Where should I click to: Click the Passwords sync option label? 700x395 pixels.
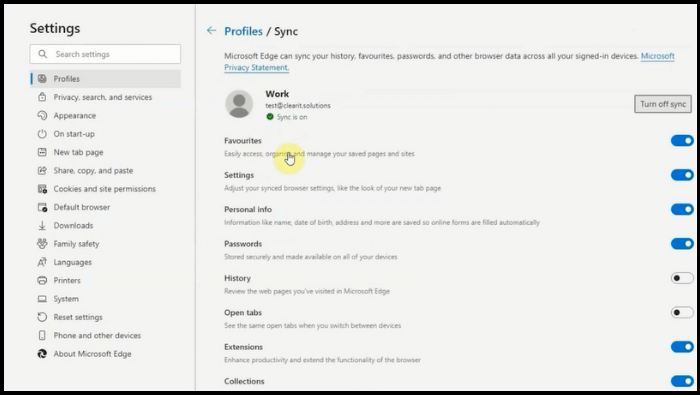(x=243, y=244)
